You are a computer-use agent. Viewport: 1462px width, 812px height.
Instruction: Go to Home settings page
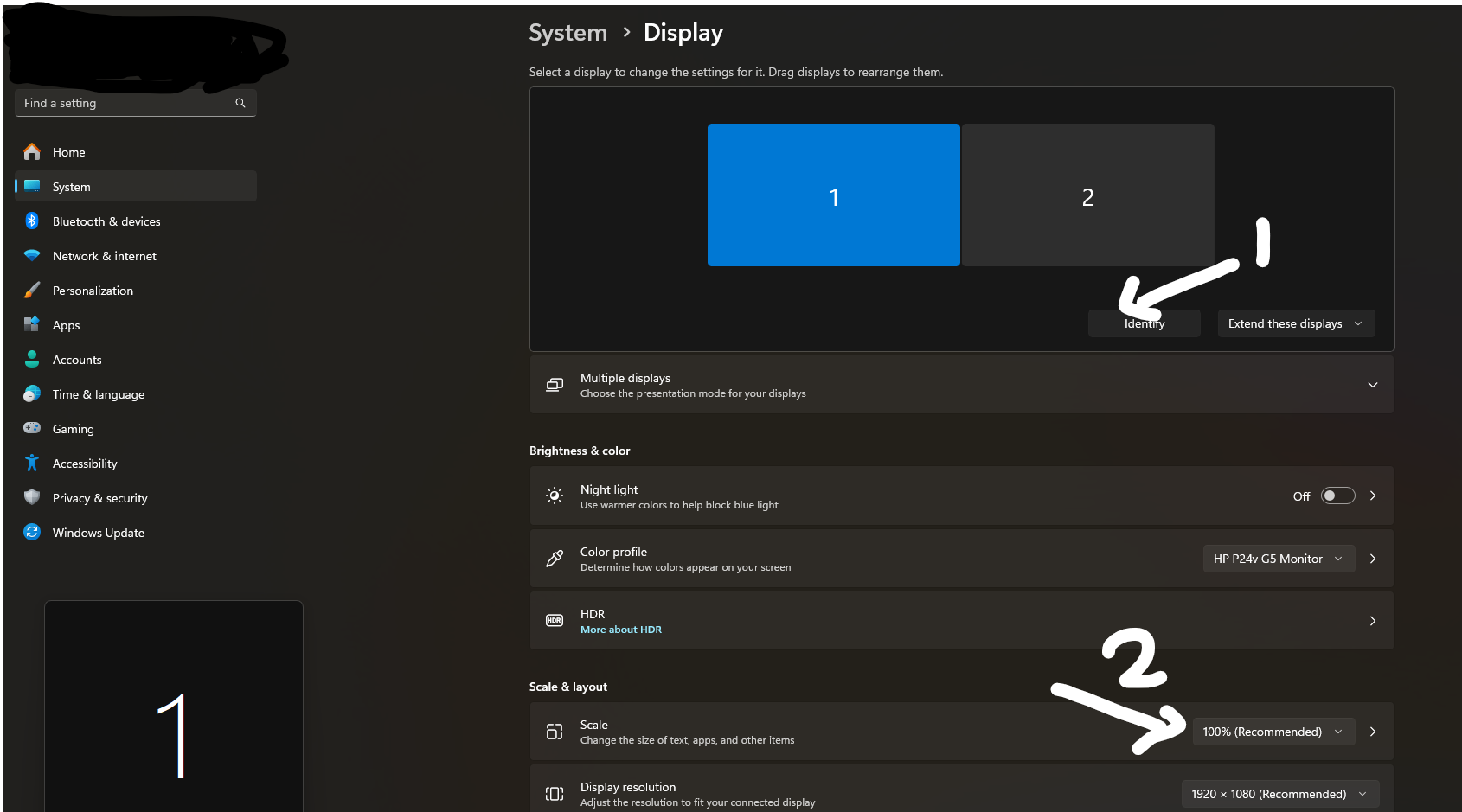point(136,152)
